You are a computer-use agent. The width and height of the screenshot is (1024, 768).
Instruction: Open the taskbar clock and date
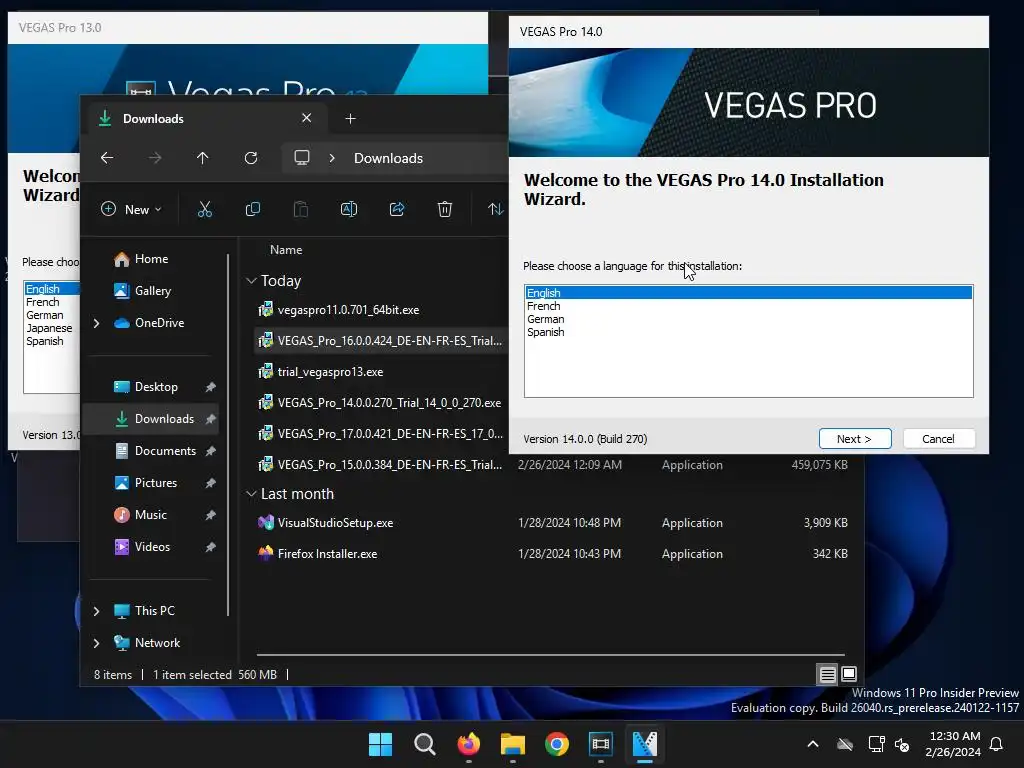pyautogui.click(x=953, y=744)
